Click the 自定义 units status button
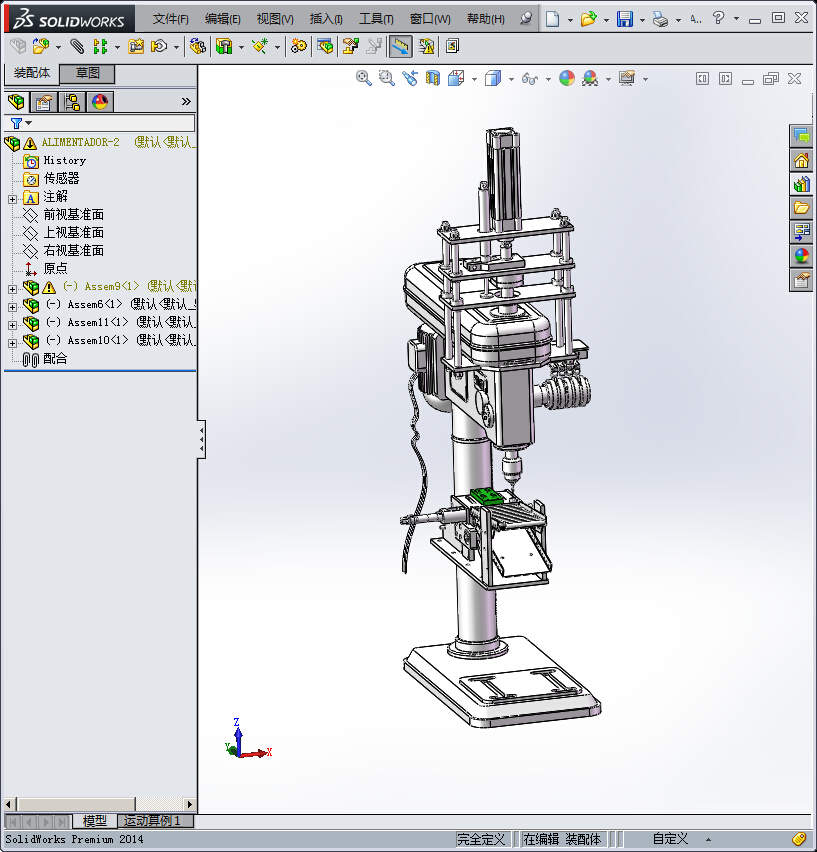This screenshot has height=852, width=817. 670,839
